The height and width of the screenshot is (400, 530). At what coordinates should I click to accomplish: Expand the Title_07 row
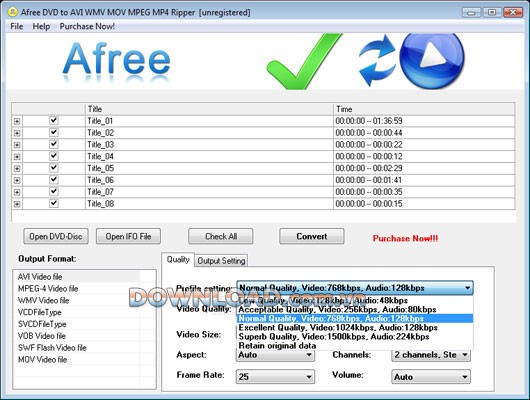point(17,192)
